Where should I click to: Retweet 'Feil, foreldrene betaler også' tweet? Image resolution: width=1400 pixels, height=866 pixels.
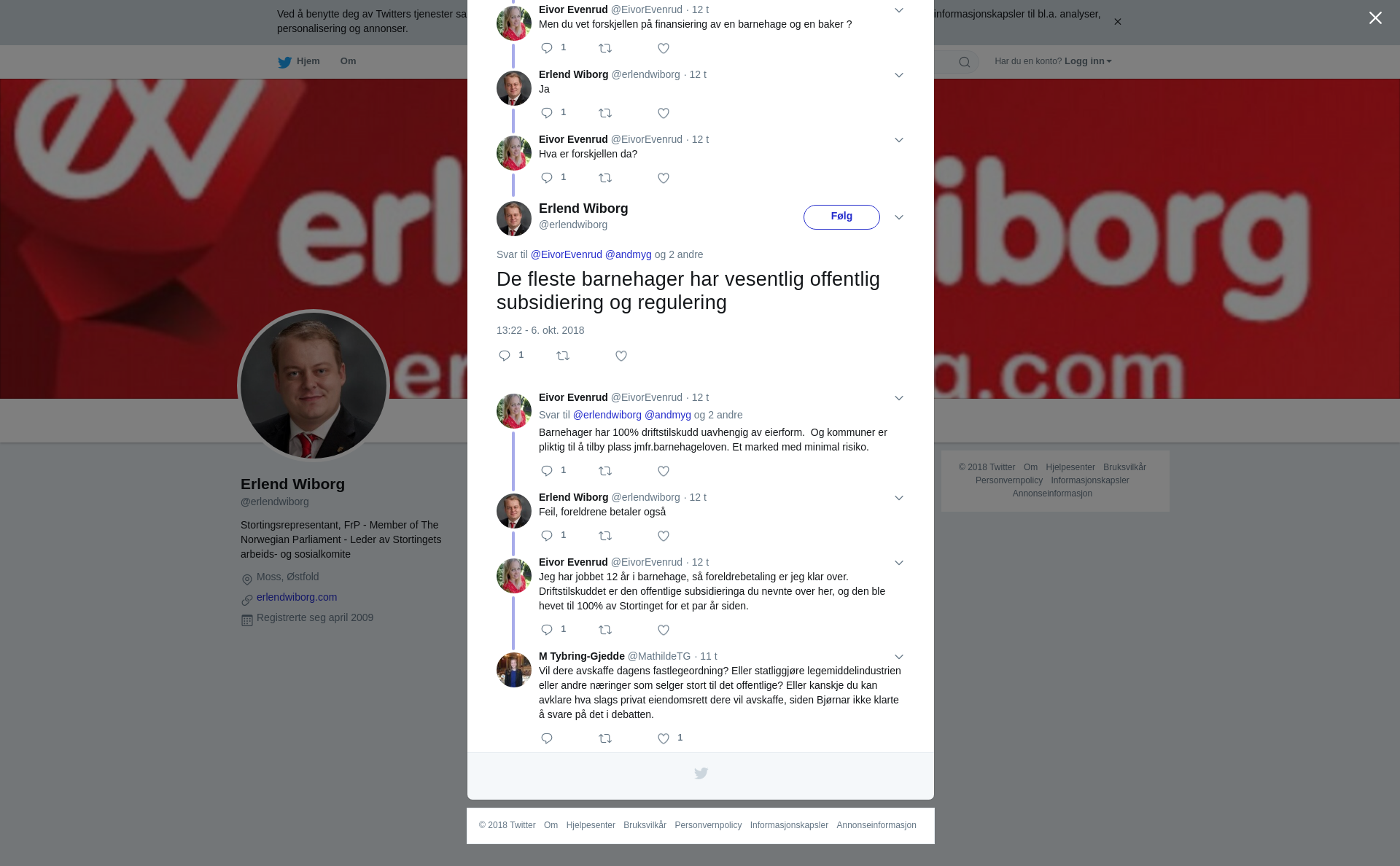pyautogui.click(x=605, y=536)
